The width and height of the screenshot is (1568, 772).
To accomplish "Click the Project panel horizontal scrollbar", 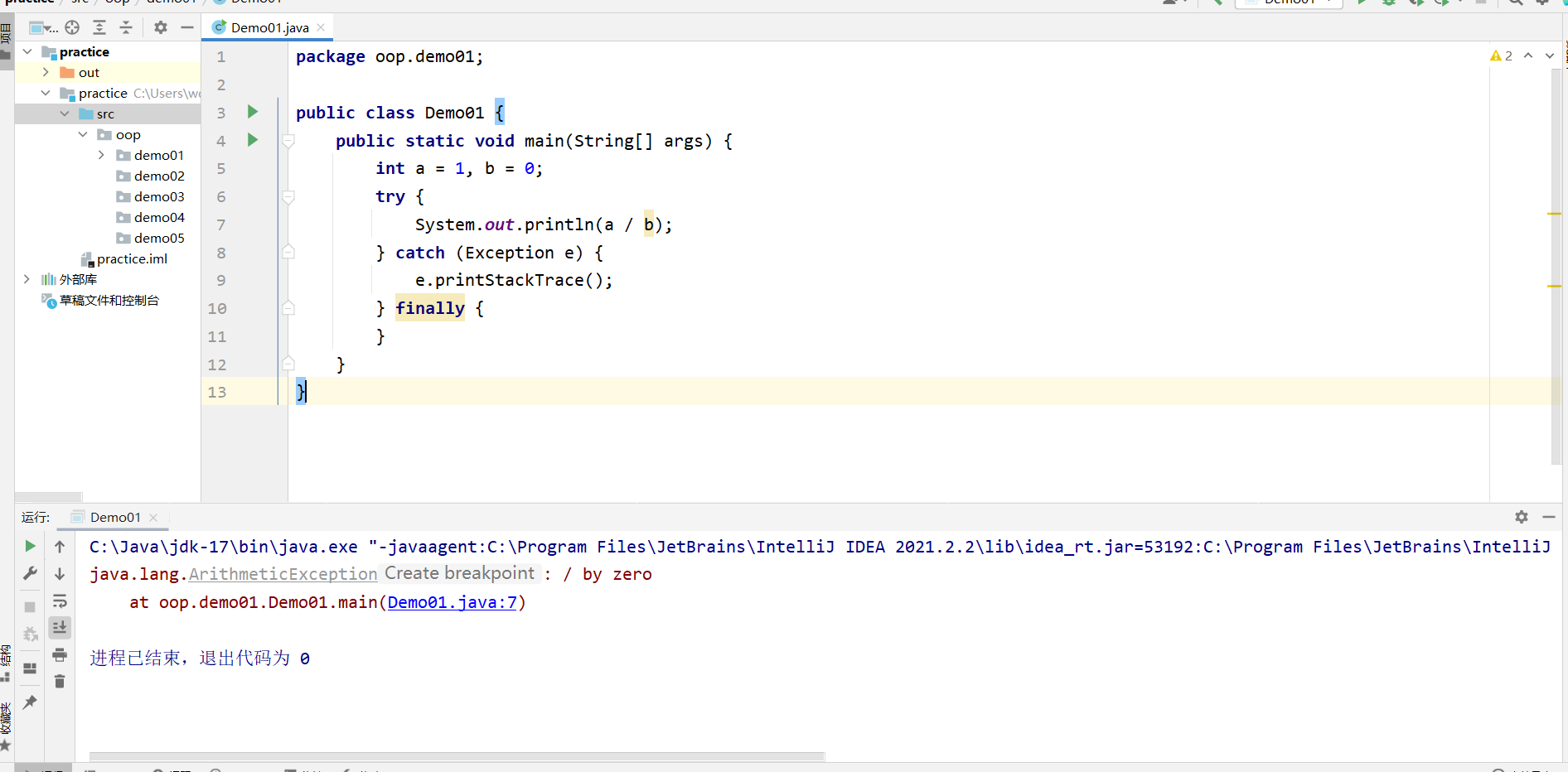I will coord(49,497).
